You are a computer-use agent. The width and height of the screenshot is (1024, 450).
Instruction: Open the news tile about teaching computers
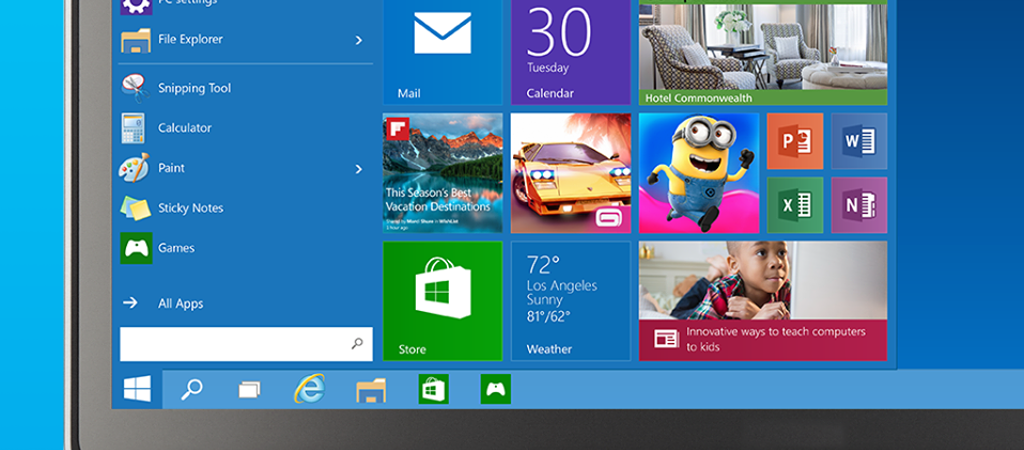tap(763, 301)
